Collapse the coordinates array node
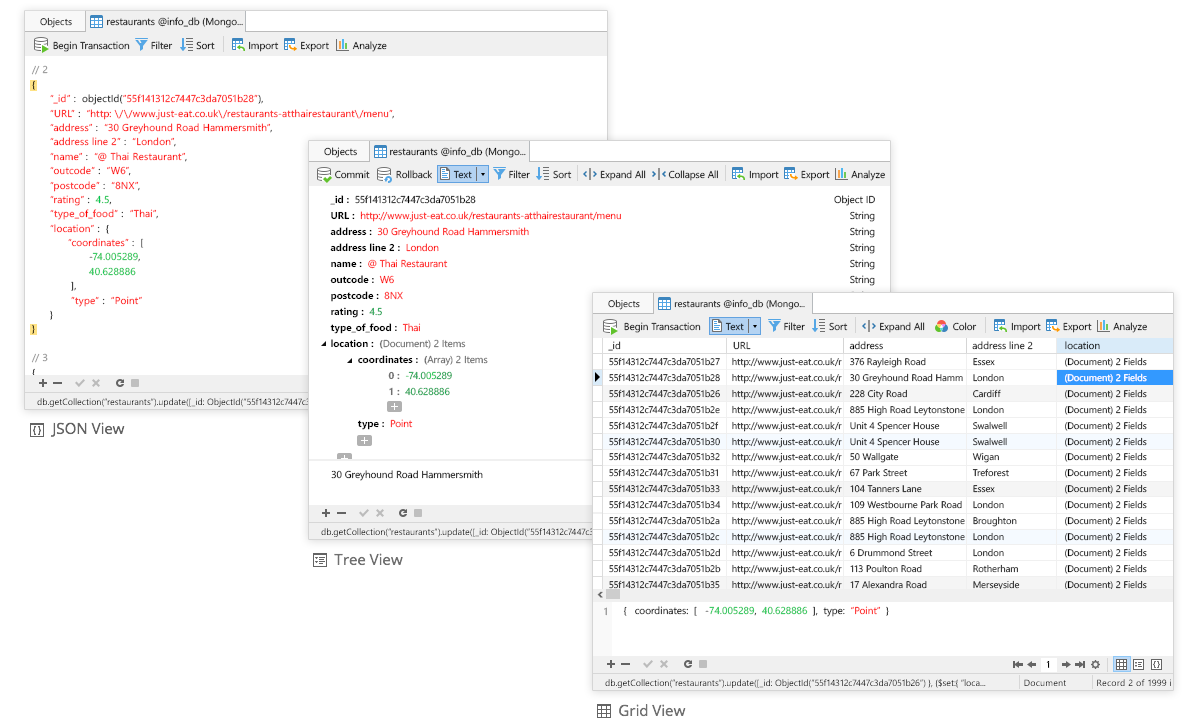This screenshot has height=720, width=1200. click(x=350, y=360)
